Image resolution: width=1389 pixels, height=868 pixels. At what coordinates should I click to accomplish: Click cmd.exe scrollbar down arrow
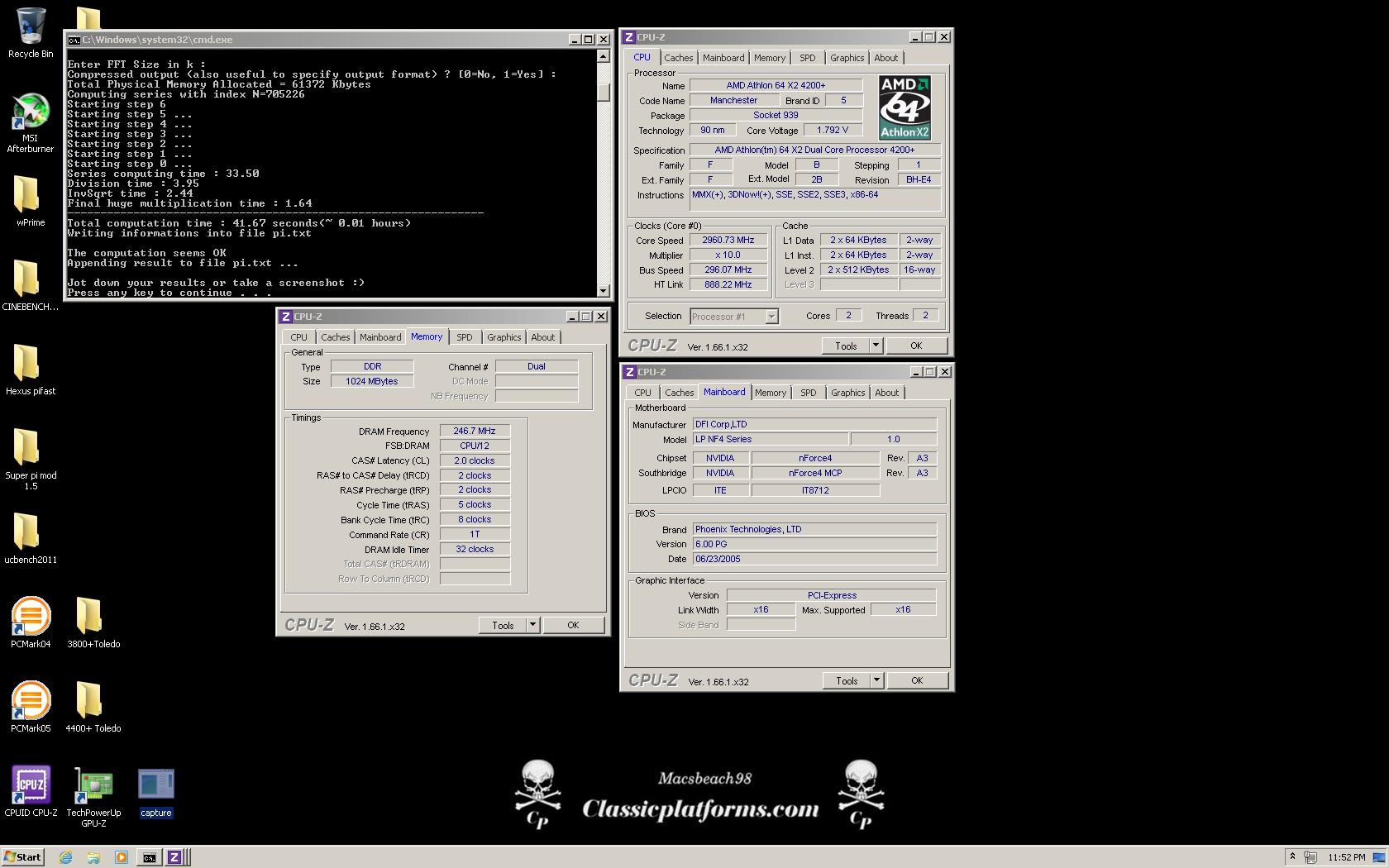[604, 290]
